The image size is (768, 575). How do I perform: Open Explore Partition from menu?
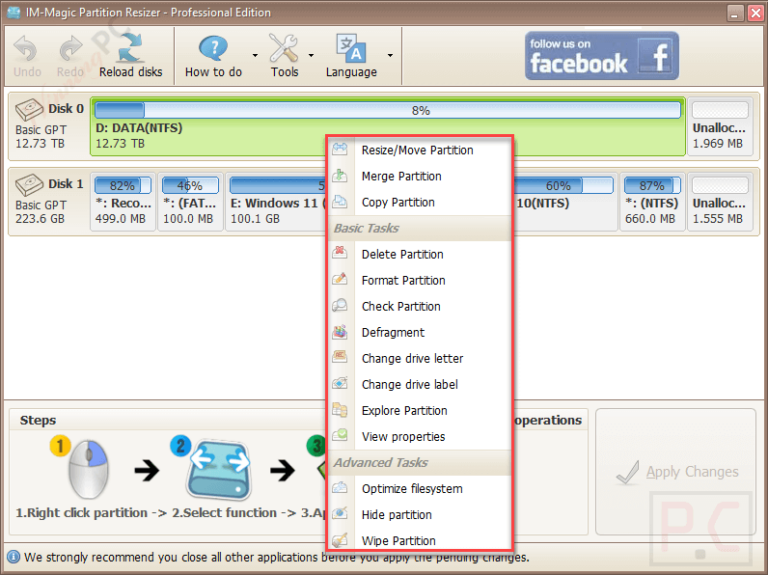pyautogui.click(x=420, y=410)
